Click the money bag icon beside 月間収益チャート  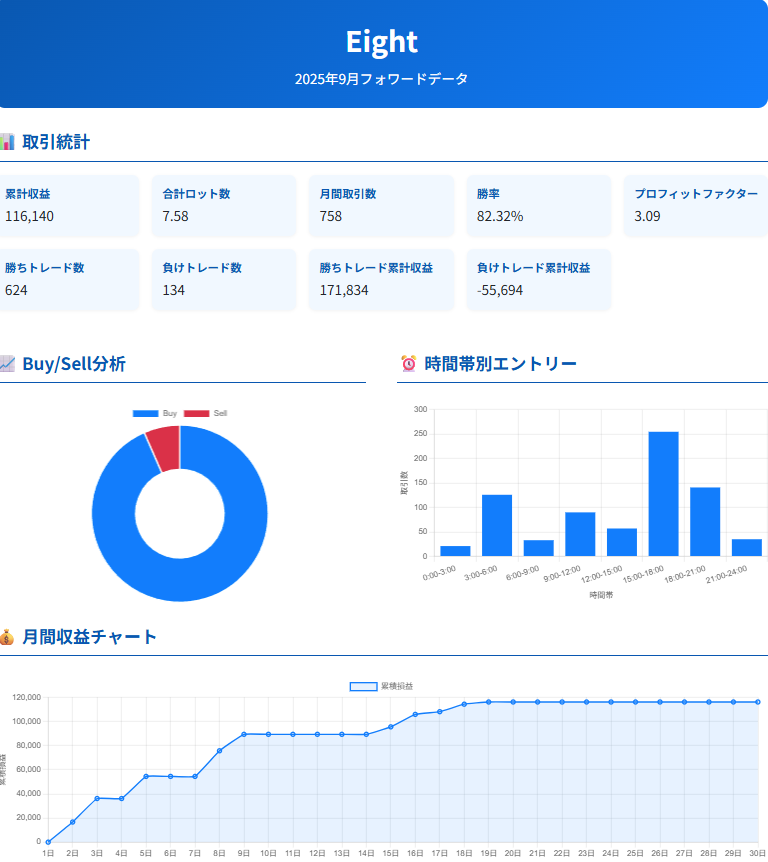[x=6, y=637]
